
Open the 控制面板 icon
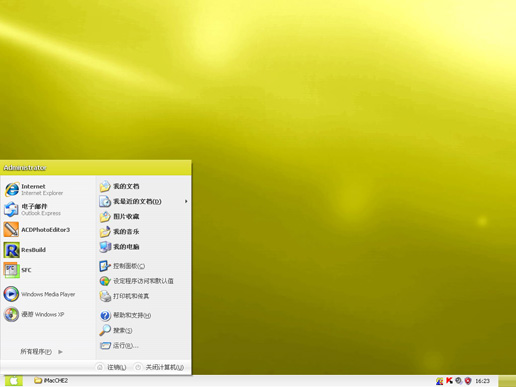tap(105, 266)
